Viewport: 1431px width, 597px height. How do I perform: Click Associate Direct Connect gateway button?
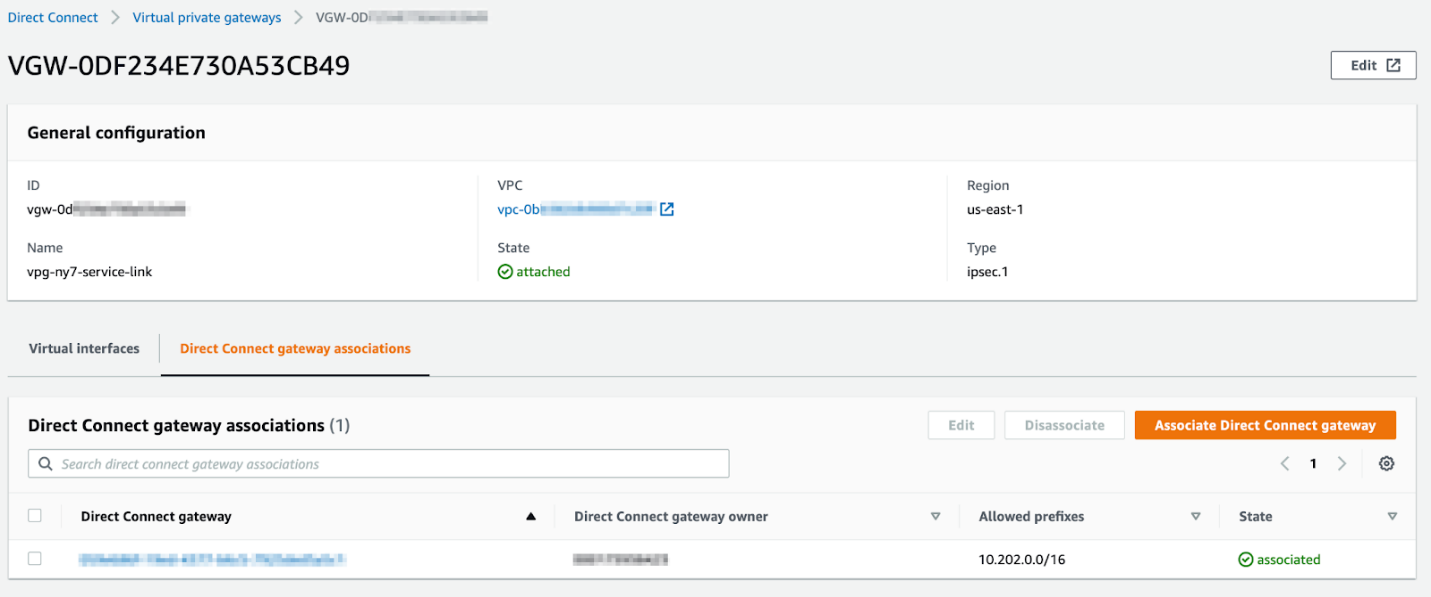(1265, 425)
